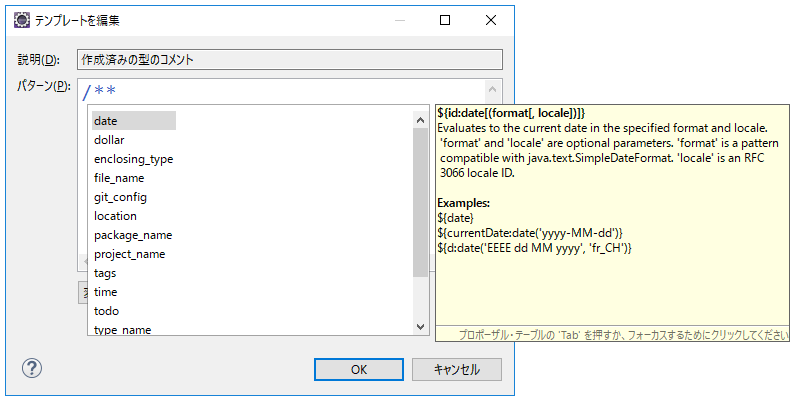This screenshot has height=402, width=794.
Task: Select project_name from the list
Action: pyautogui.click(x=130, y=254)
